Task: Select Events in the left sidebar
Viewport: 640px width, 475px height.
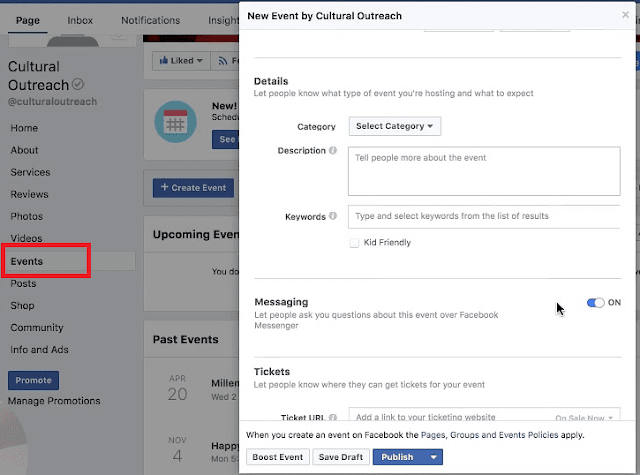Action: click(27, 262)
